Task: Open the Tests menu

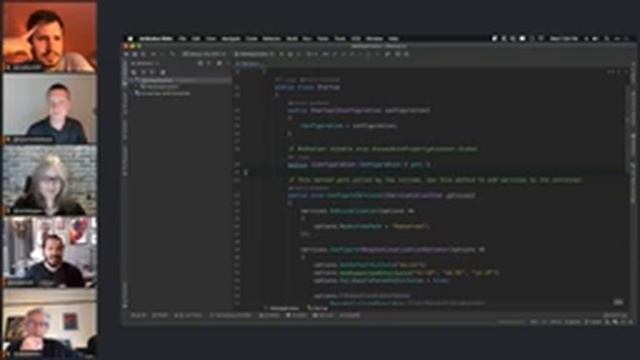Action: point(323,38)
